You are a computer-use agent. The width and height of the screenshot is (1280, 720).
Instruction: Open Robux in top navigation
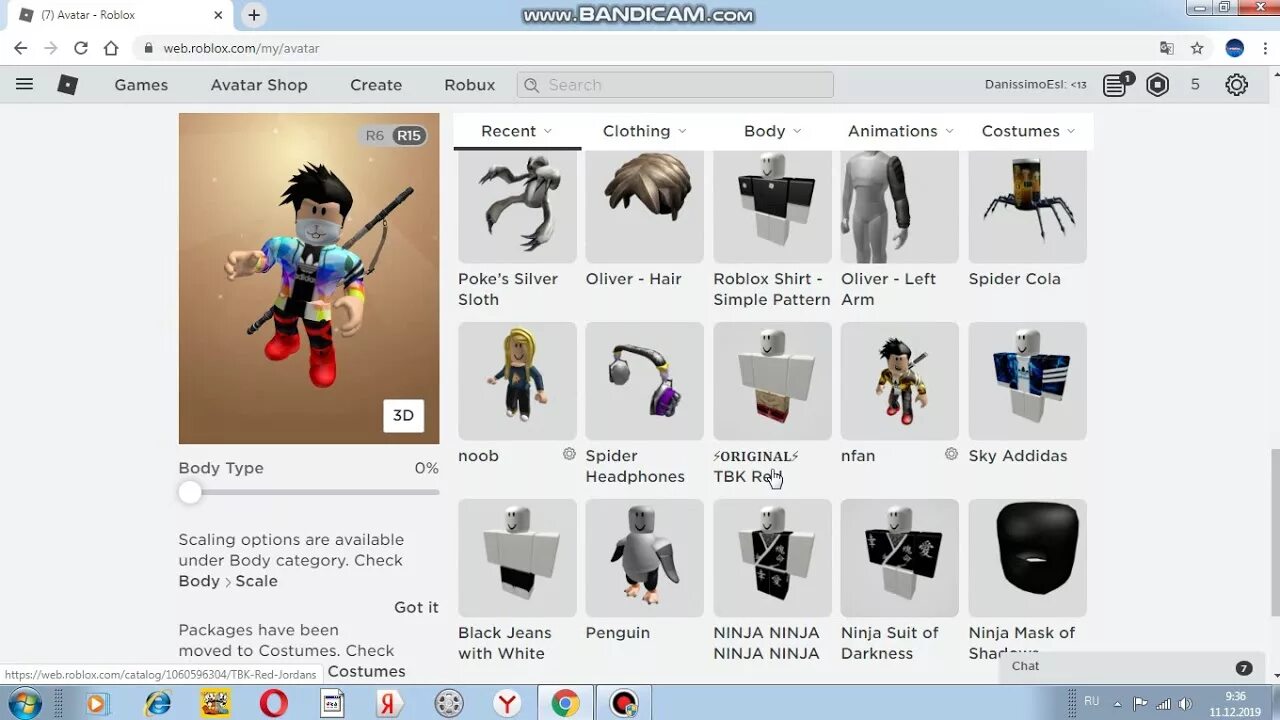[470, 85]
